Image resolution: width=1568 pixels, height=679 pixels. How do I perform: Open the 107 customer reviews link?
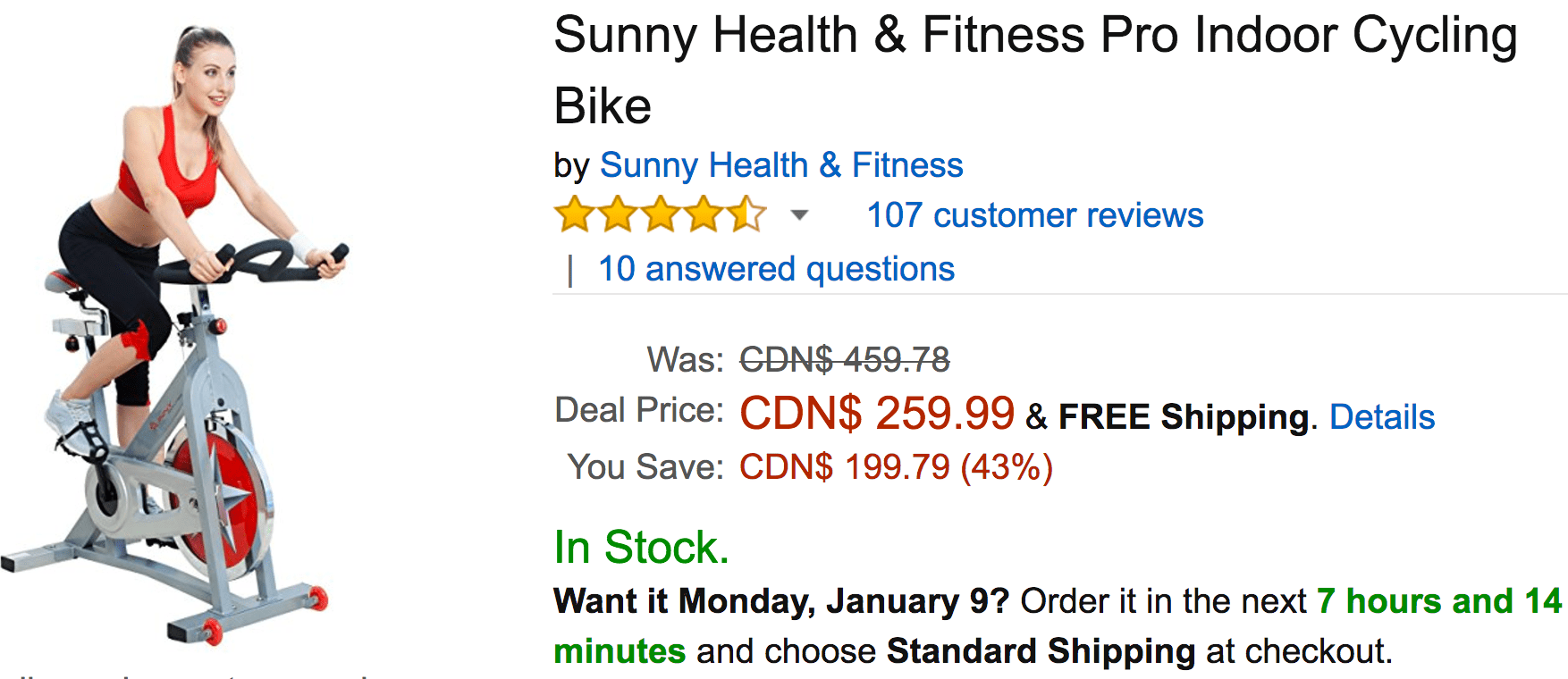[x=1035, y=215]
